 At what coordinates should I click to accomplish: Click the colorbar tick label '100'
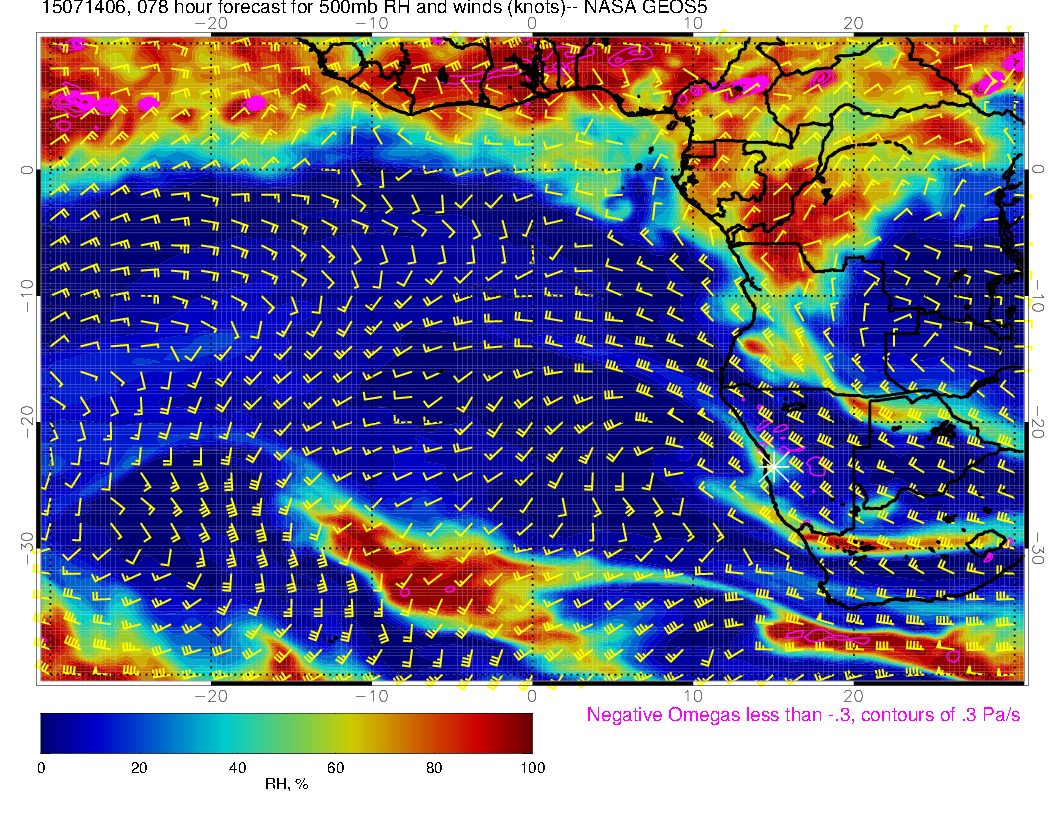tap(533, 768)
